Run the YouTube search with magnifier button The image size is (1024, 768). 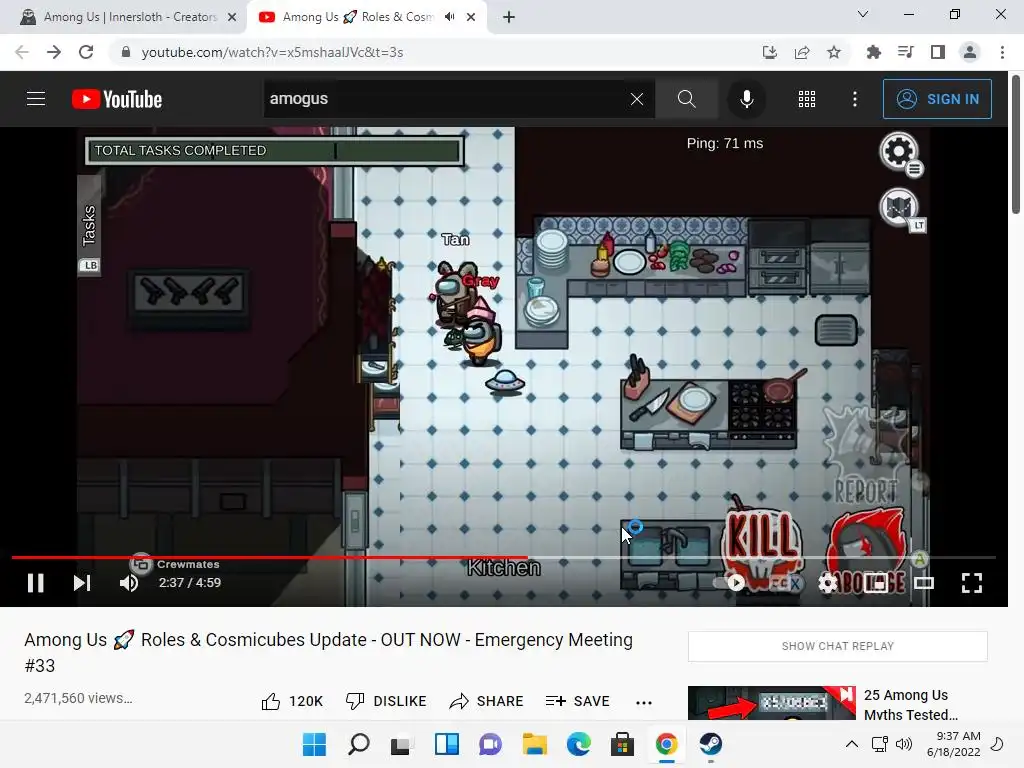click(686, 99)
